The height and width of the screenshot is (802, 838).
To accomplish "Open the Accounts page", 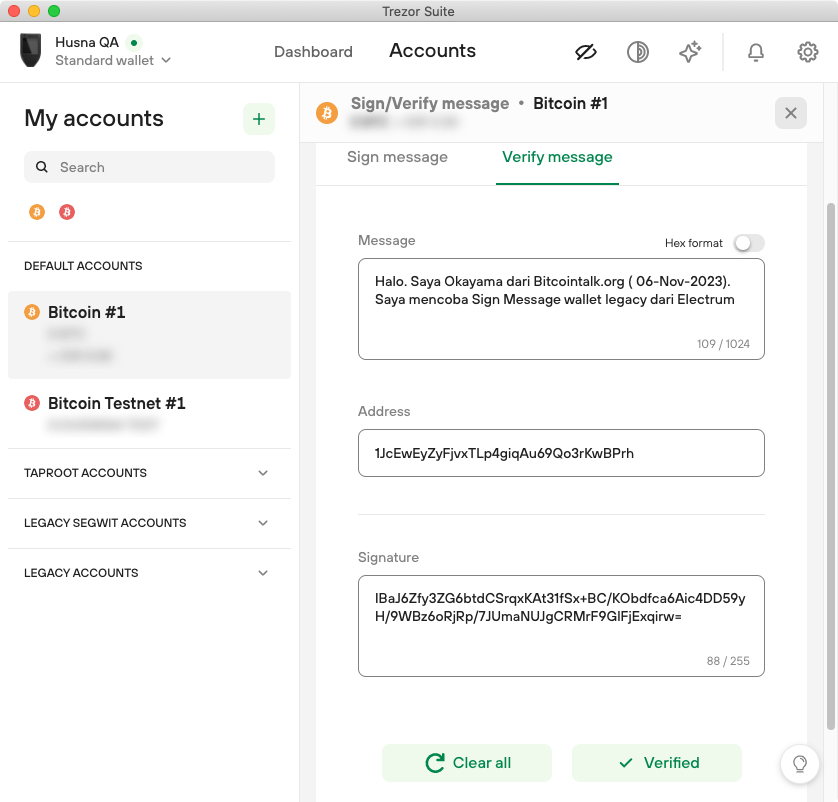I will point(432,51).
